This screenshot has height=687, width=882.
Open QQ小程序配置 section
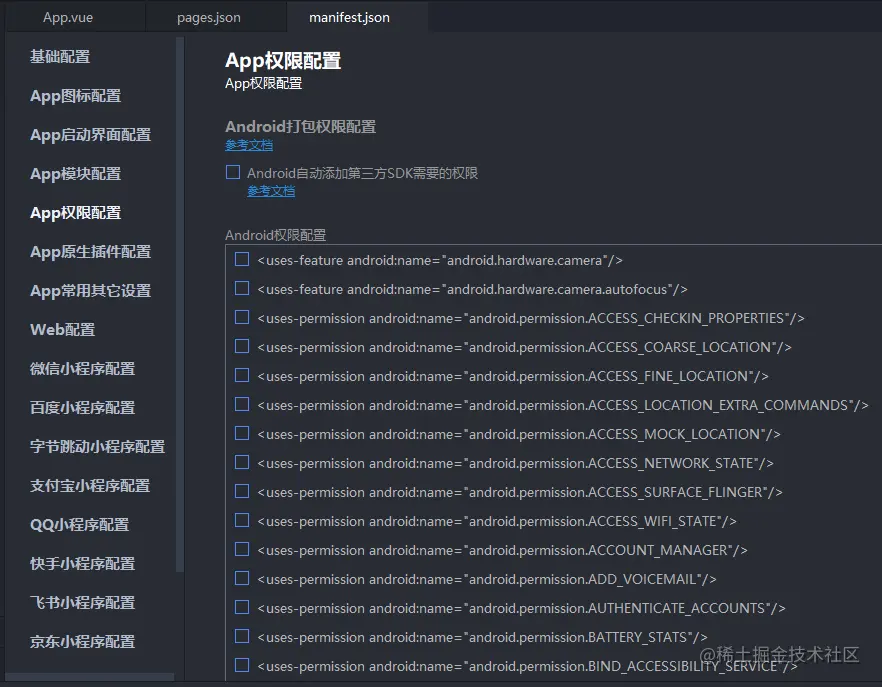pyautogui.click(x=79, y=524)
